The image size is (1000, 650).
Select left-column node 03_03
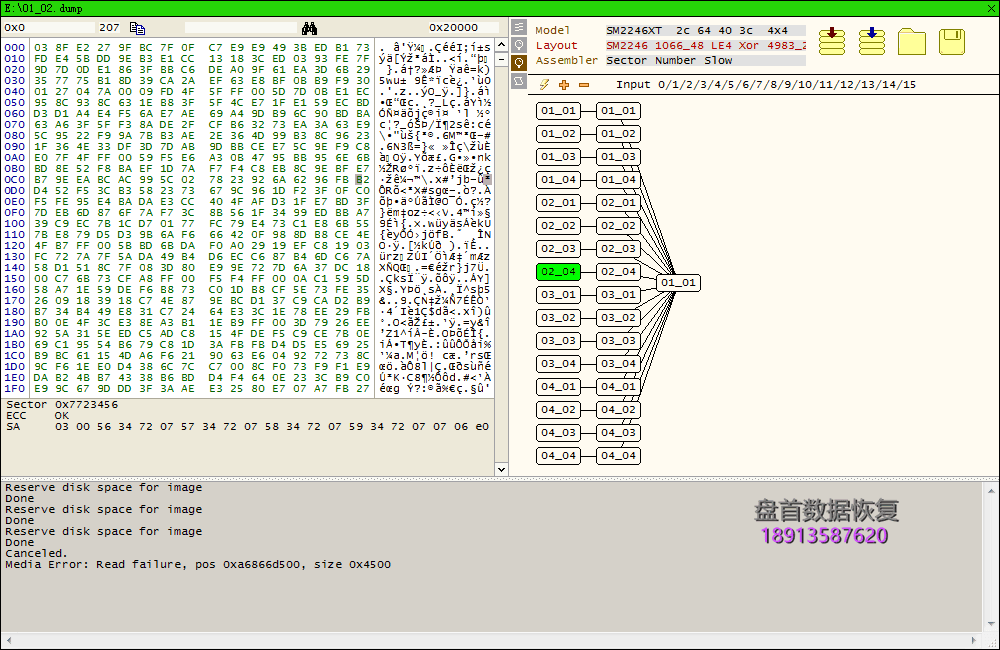558,341
